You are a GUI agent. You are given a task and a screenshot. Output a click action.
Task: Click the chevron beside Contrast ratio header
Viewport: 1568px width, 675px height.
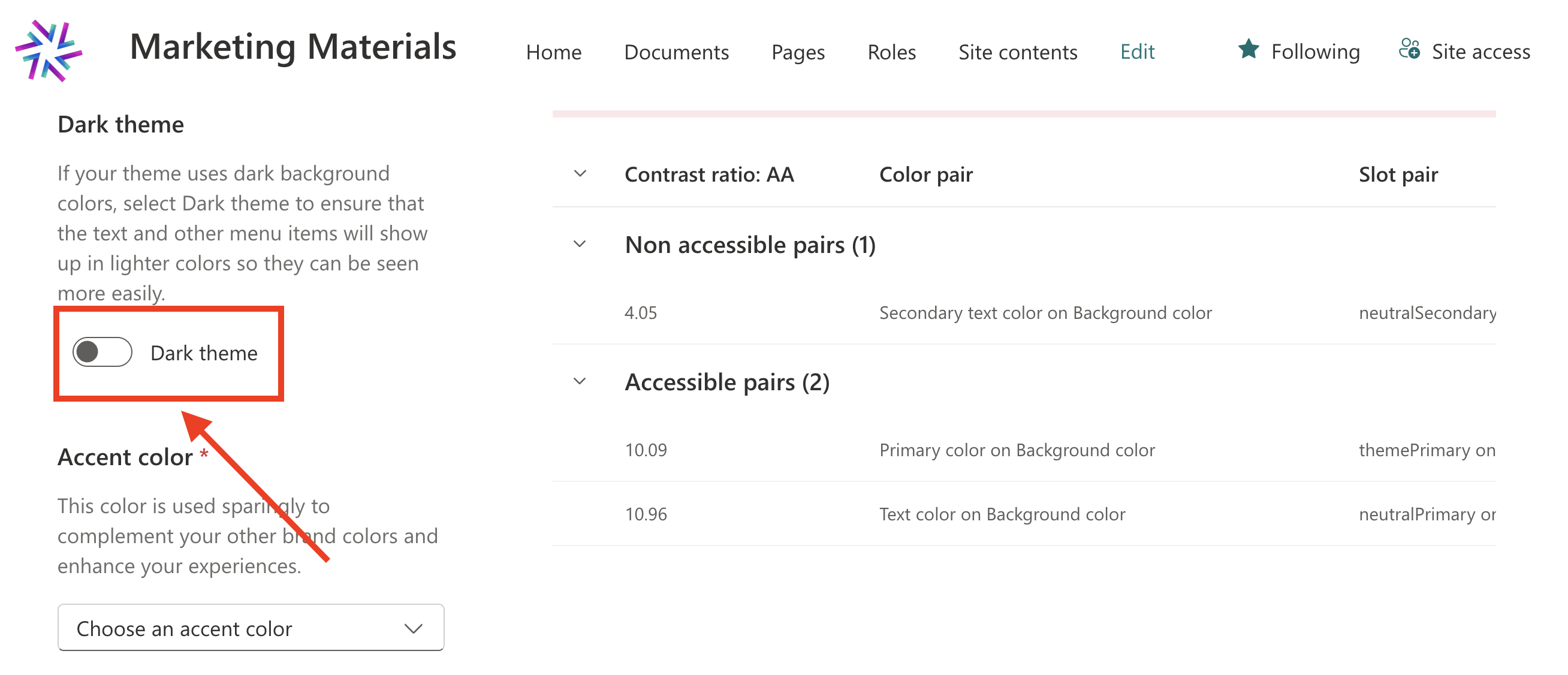click(x=580, y=174)
